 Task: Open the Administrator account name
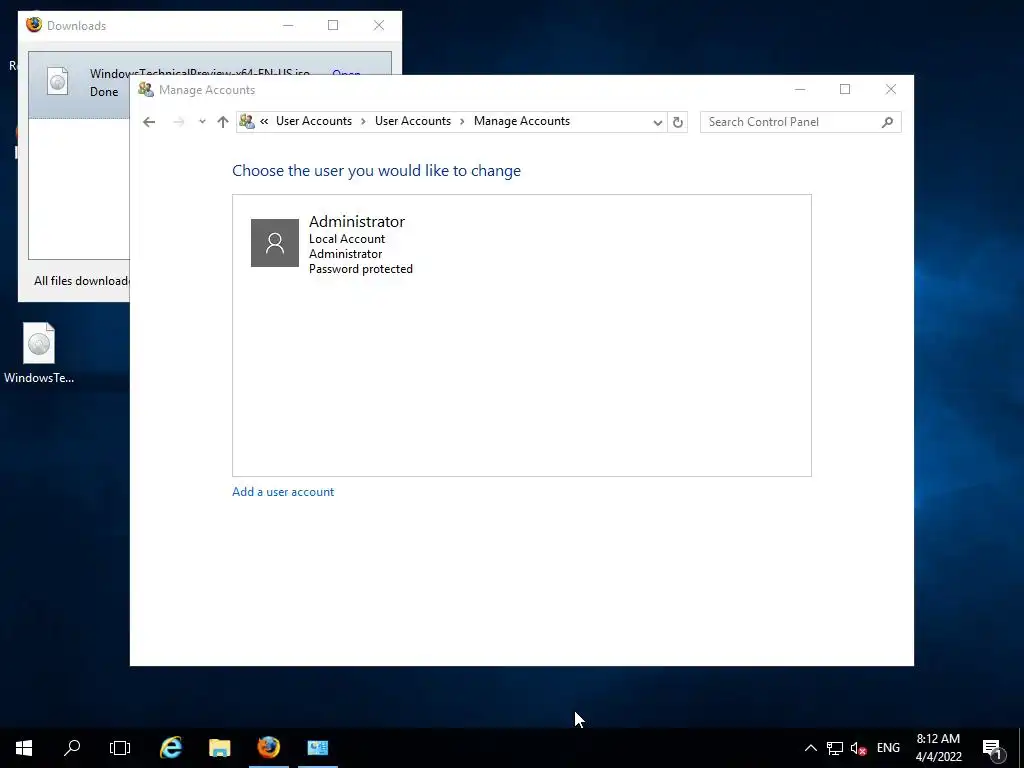point(357,221)
